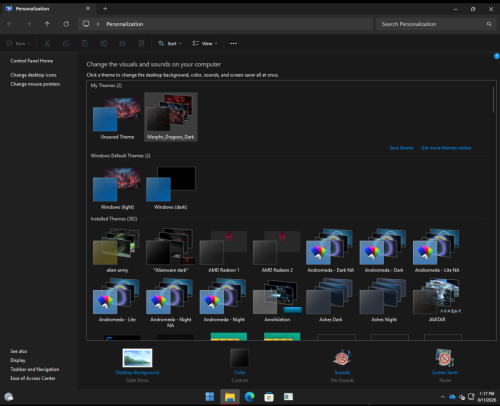Open Control Panel Home

pyautogui.click(x=32, y=61)
